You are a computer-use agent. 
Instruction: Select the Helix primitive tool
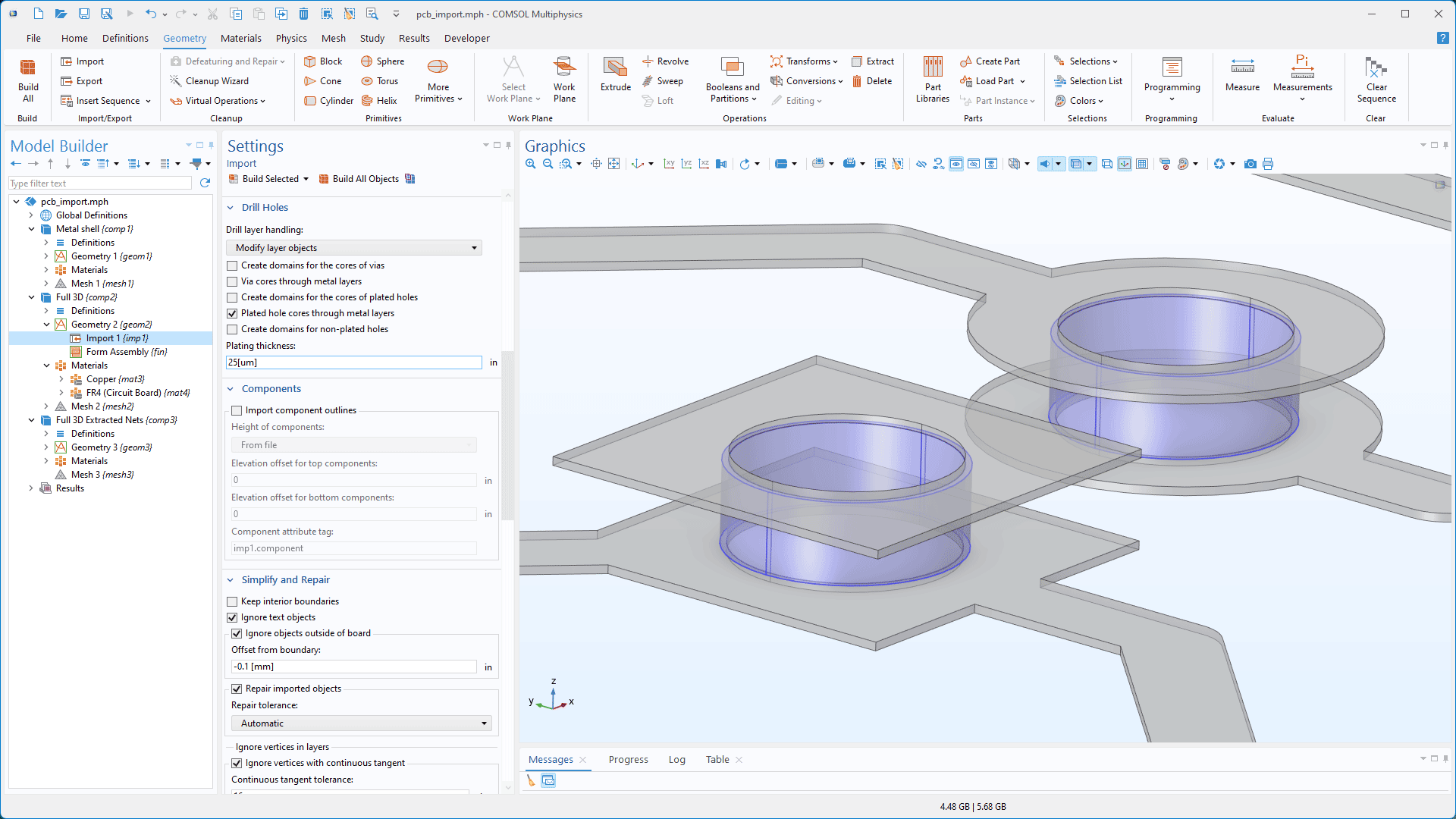[379, 101]
